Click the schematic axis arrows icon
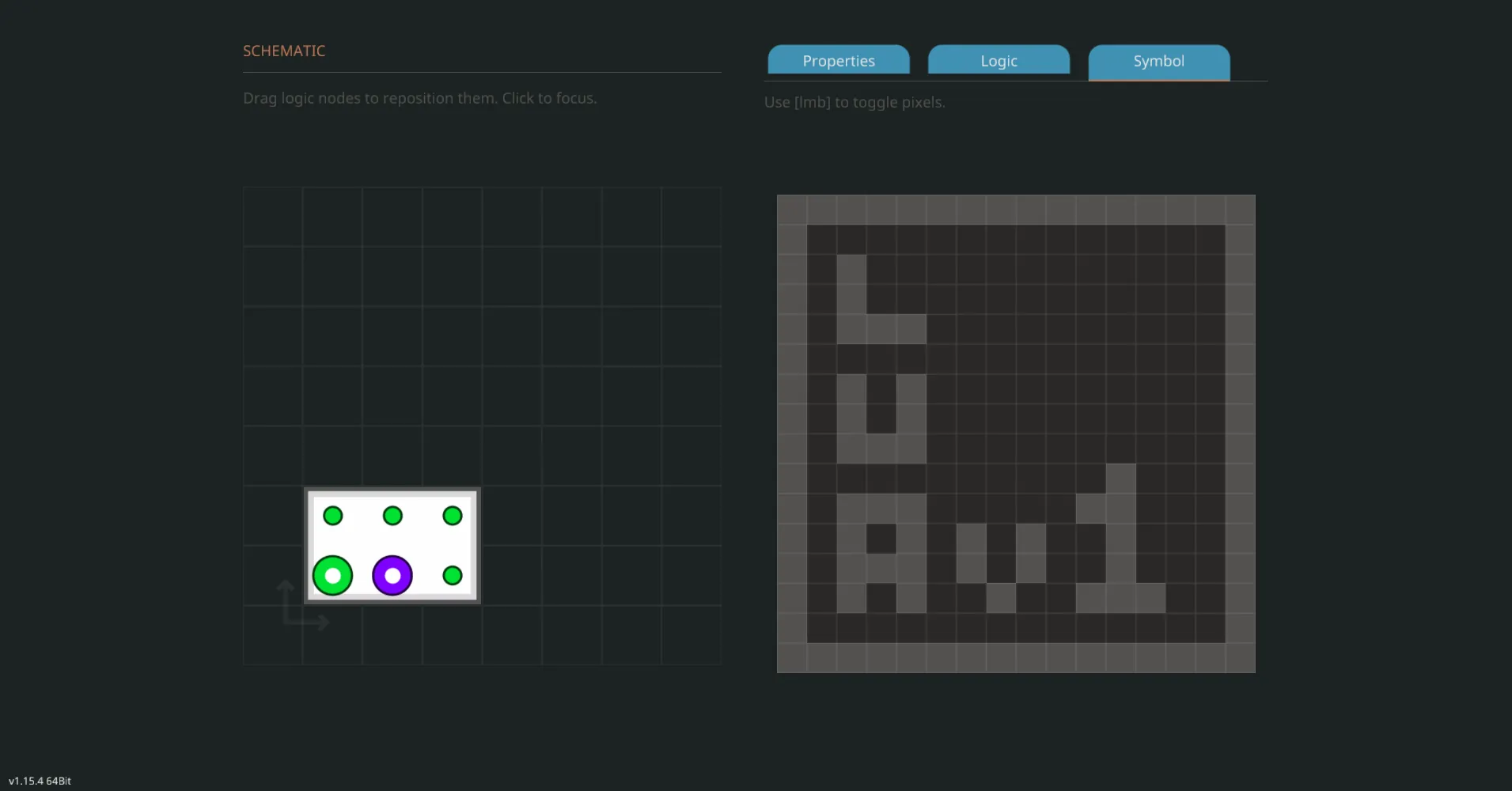The image size is (1512, 791). (x=302, y=605)
